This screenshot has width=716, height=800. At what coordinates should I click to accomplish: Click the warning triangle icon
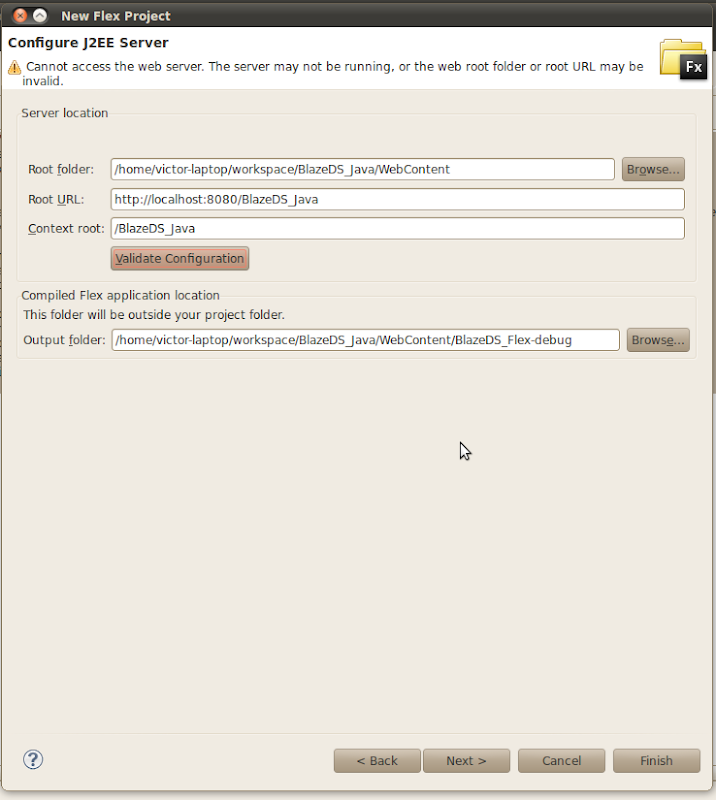click(14, 67)
